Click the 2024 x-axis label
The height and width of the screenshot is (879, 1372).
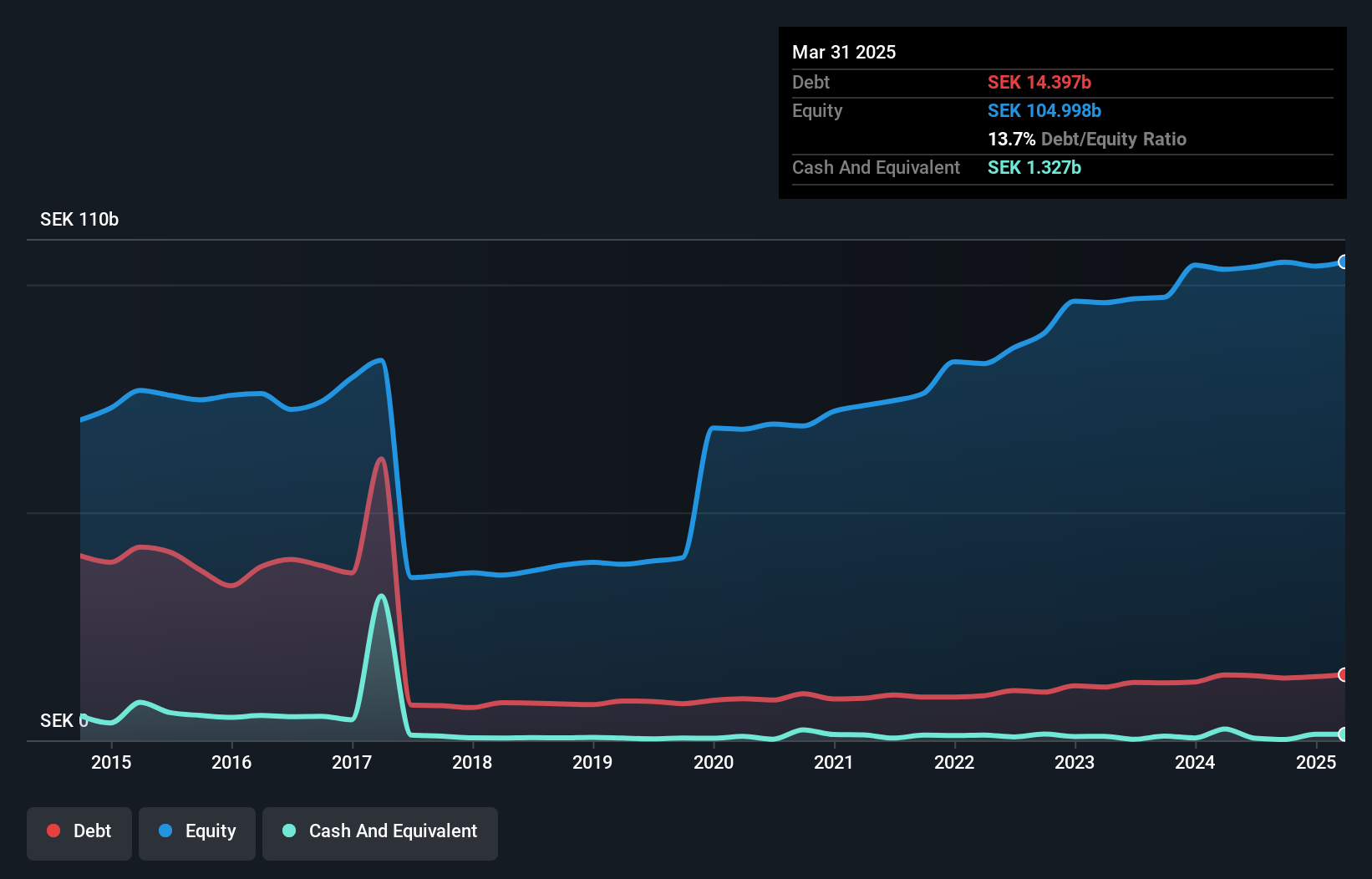pyautogui.click(x=1195, y=762)
